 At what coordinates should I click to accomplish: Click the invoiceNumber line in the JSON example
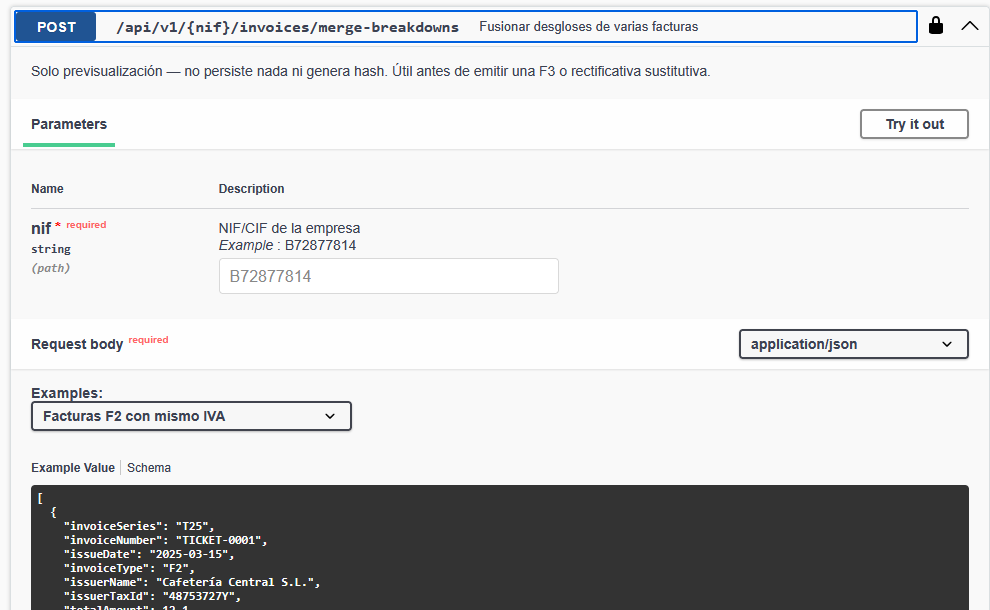point(165,540)
